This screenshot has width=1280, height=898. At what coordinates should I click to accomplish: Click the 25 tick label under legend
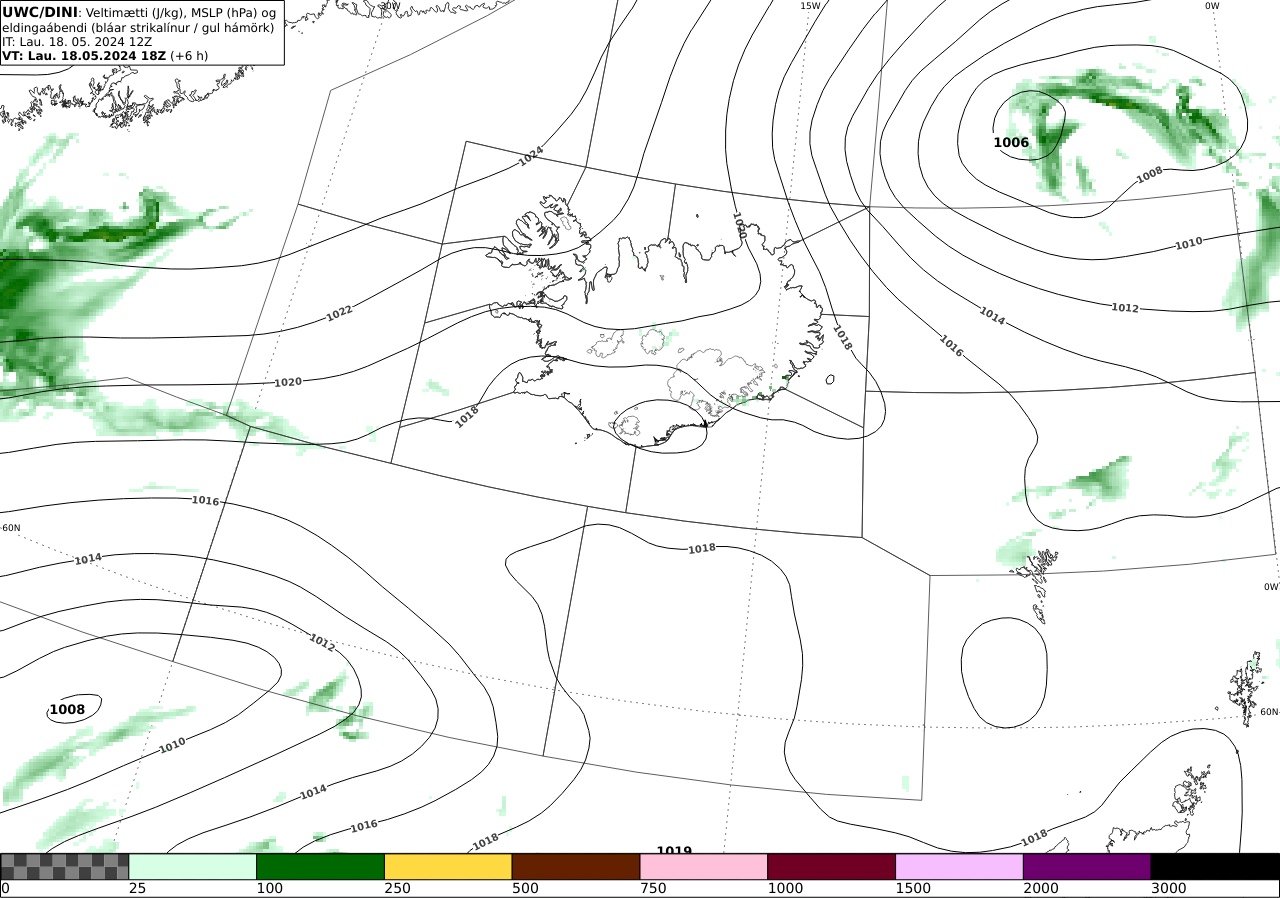coord(137,888)
